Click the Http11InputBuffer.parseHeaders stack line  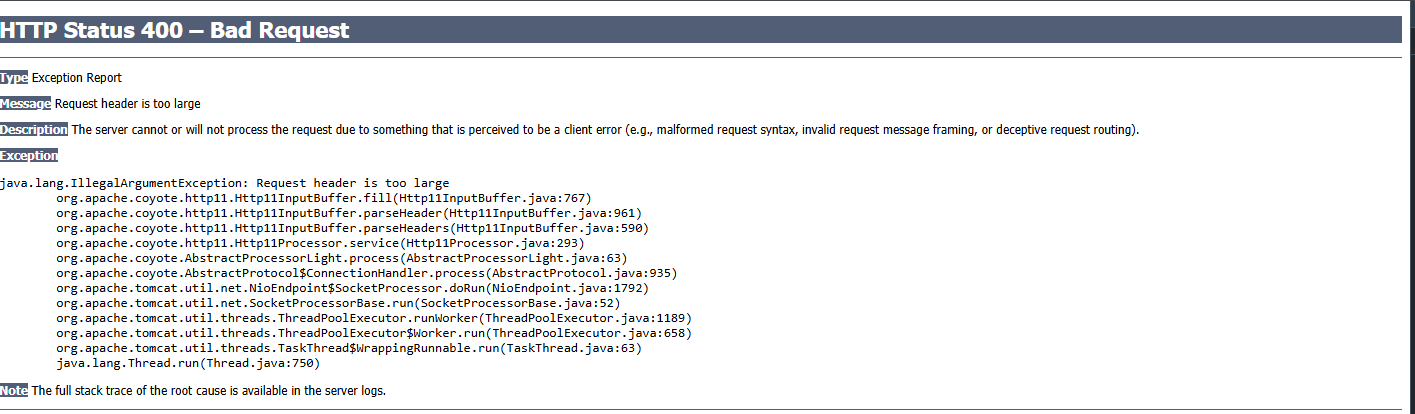(352, 228)
